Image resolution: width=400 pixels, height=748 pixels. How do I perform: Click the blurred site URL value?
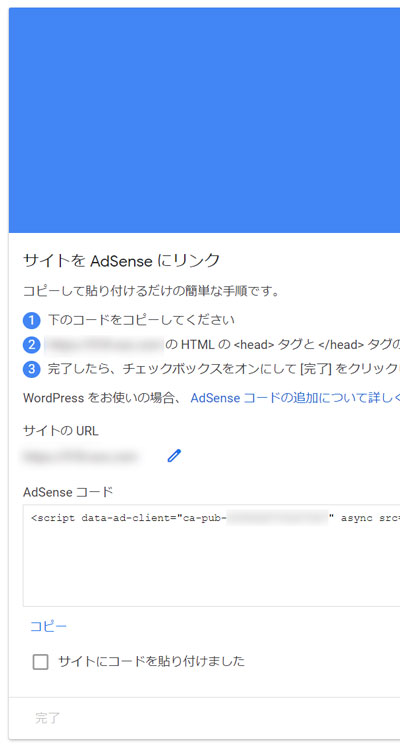pos(80,457)
